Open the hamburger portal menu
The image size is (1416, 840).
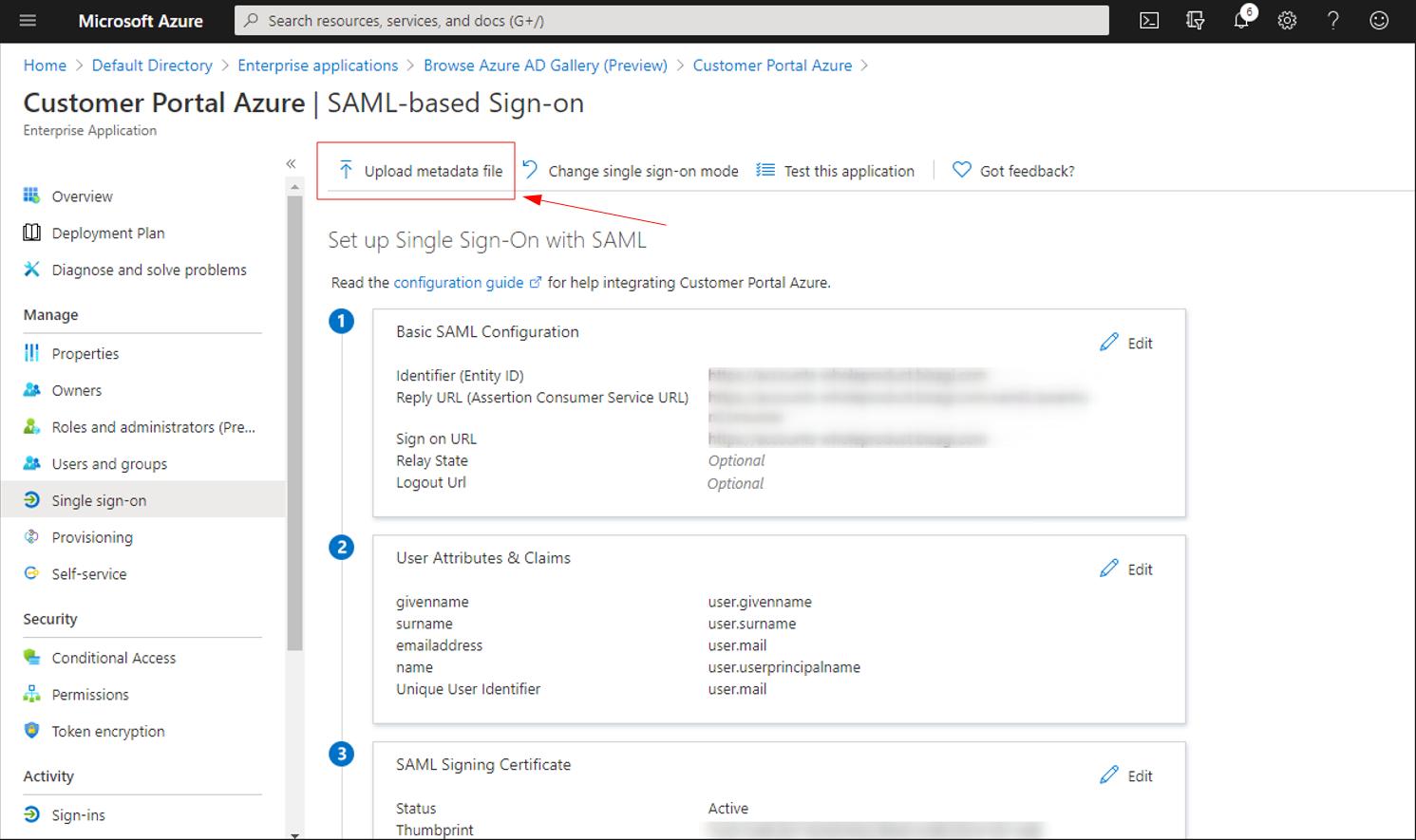tap(28, 20)
